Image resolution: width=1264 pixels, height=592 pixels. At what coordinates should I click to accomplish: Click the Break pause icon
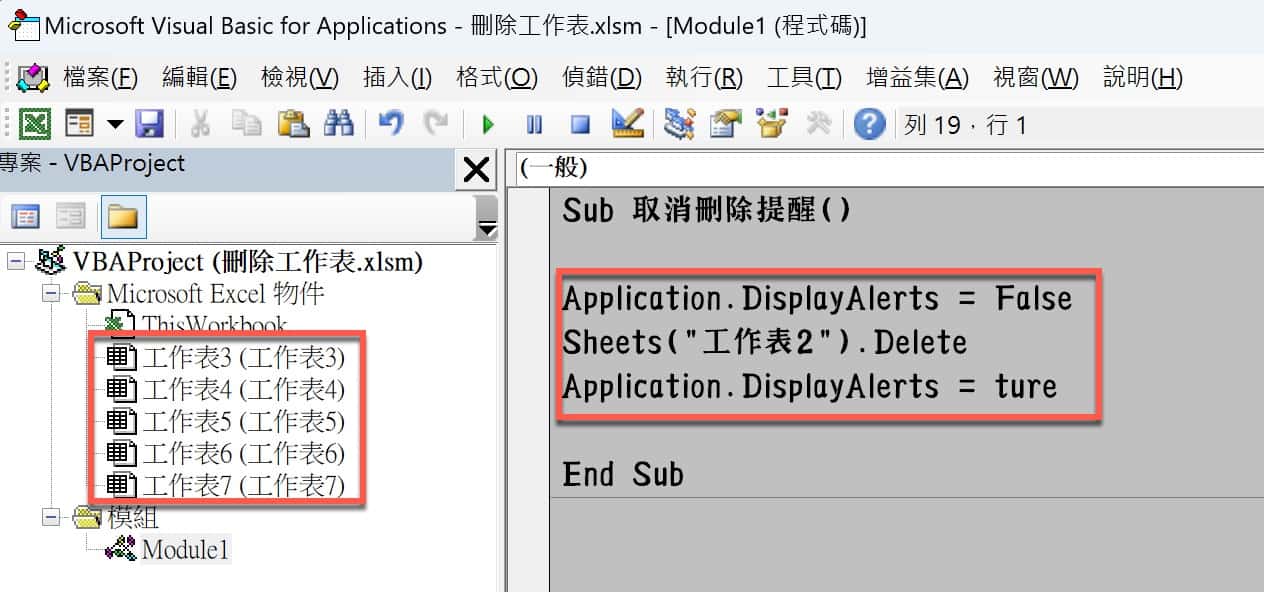click(x=535, y=125)
